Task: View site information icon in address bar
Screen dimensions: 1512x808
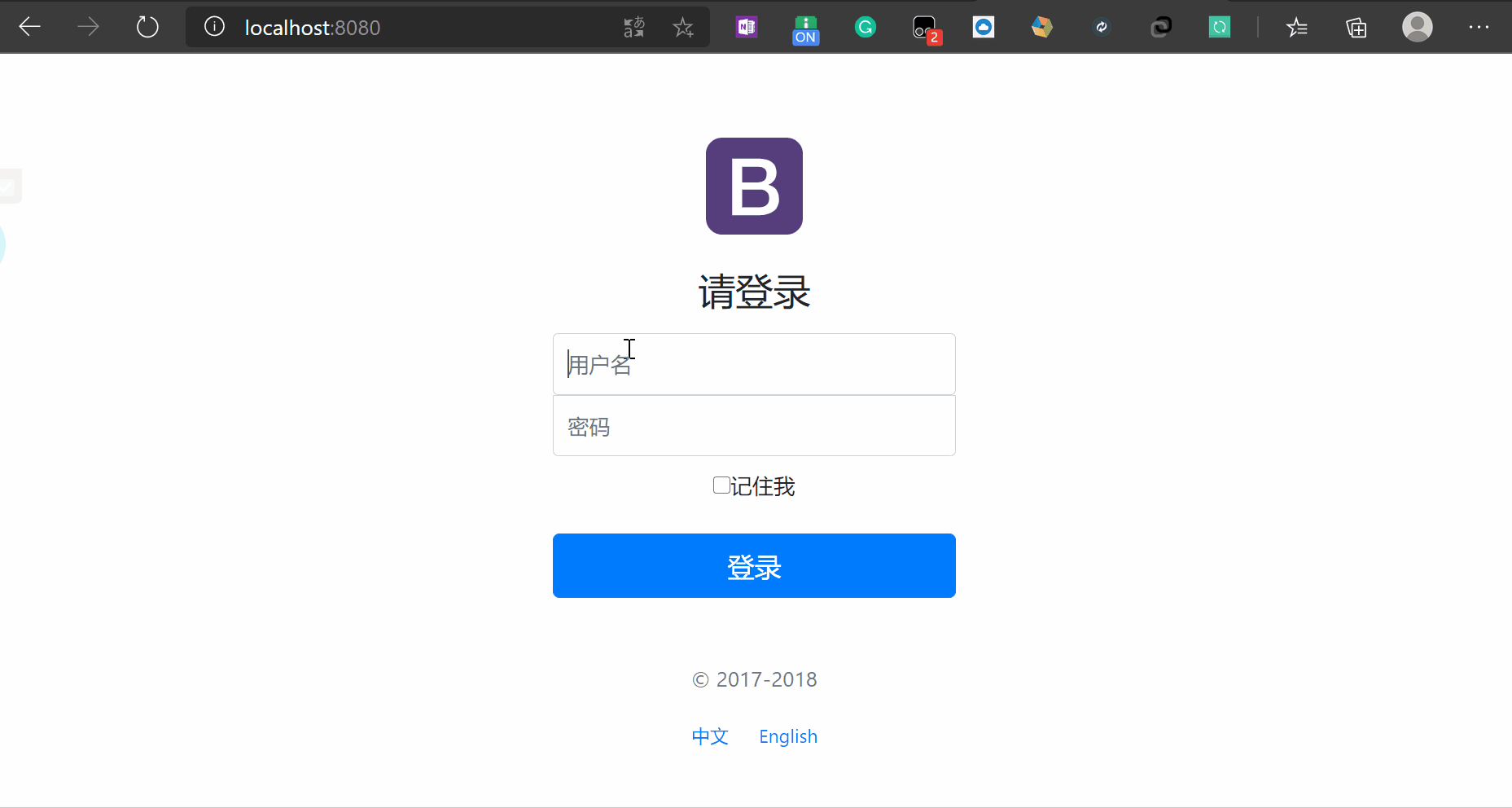Action: pyautogui.click(x=214, y=27)
